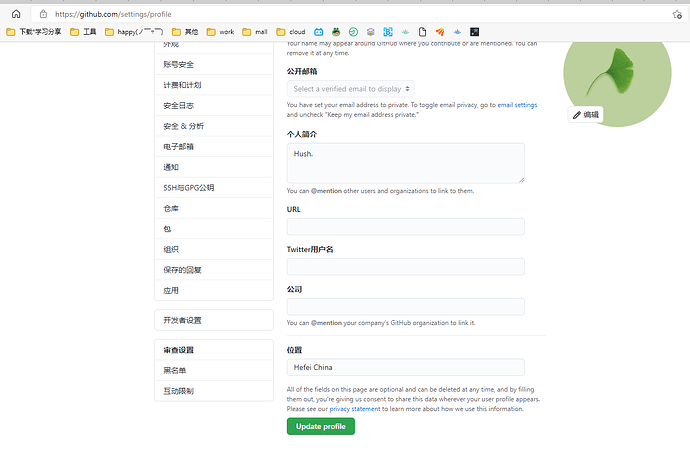This screenshot has height=450, width=690.
Task: Click the browser address bar URL
Action: [113, 14]
